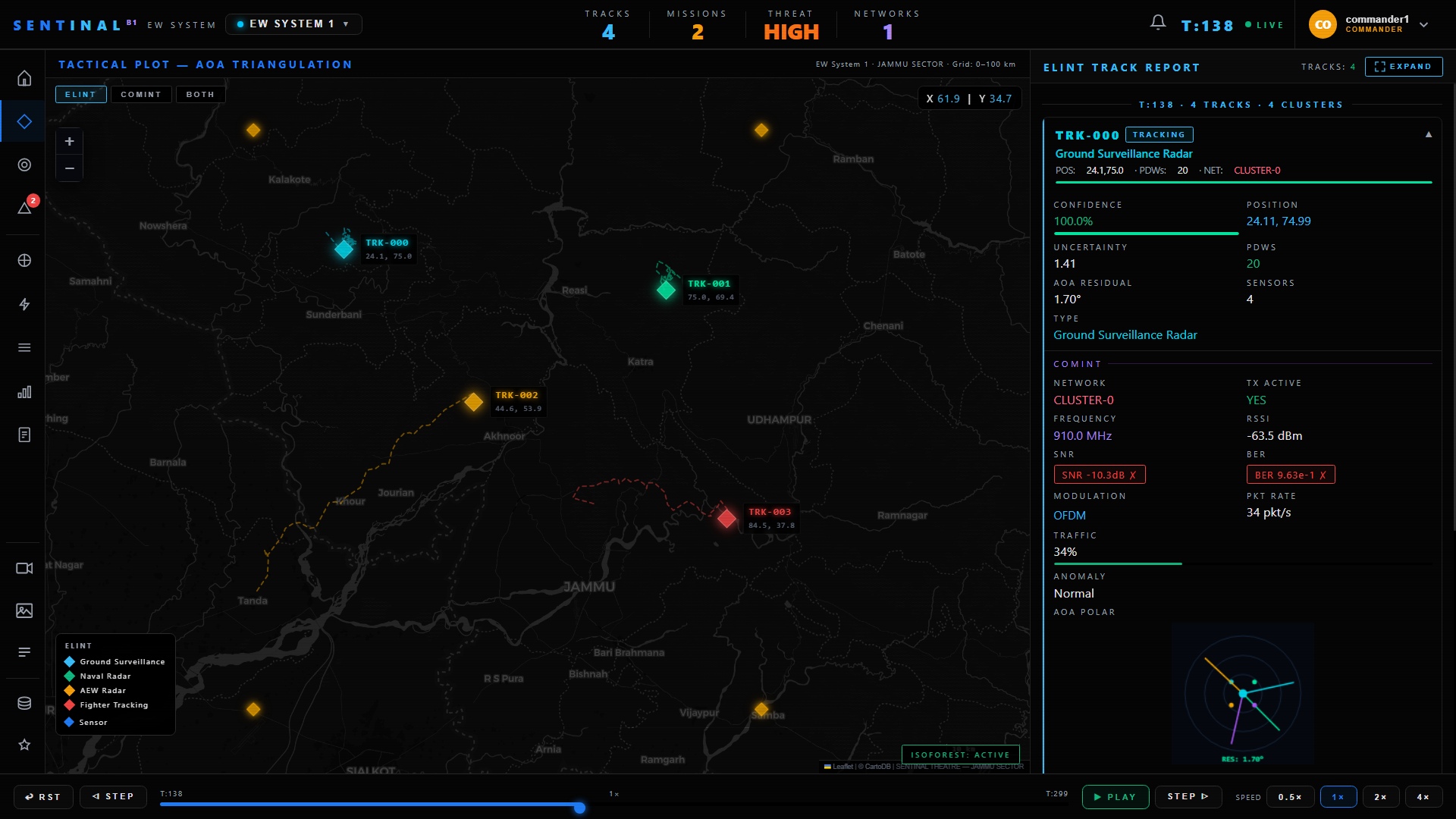Open the document report sidebar icon
The height and width of the screenshot is (819, 1456).
24,435
